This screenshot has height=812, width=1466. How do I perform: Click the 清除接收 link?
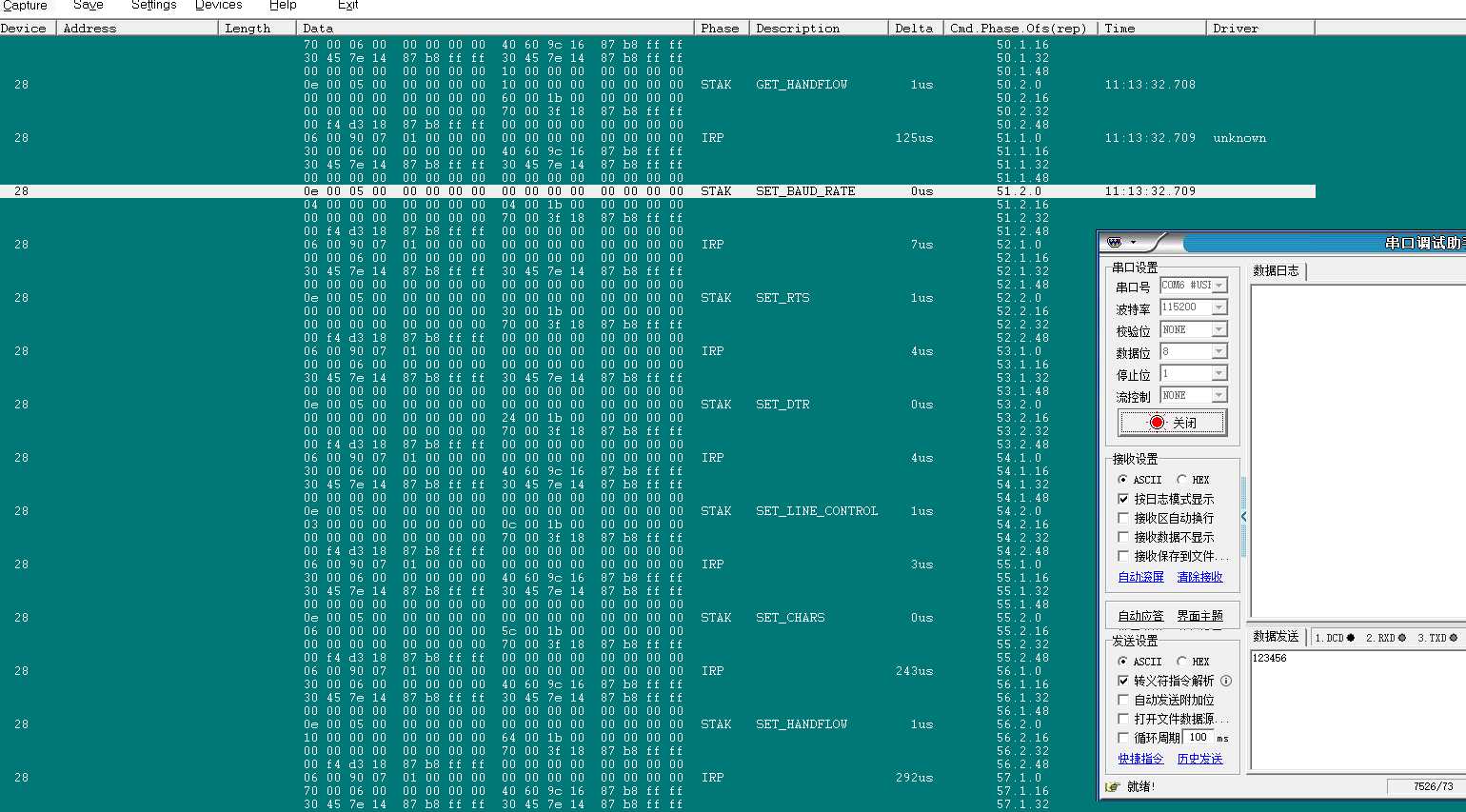[x=1199, y=577]
